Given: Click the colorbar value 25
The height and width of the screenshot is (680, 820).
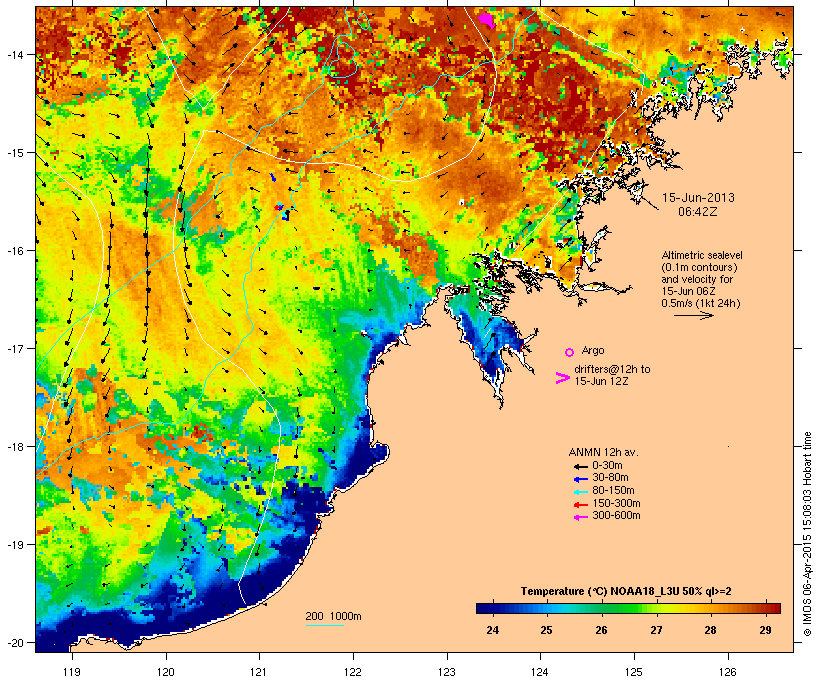Looking at the screenshot, I should click(546, 630).
